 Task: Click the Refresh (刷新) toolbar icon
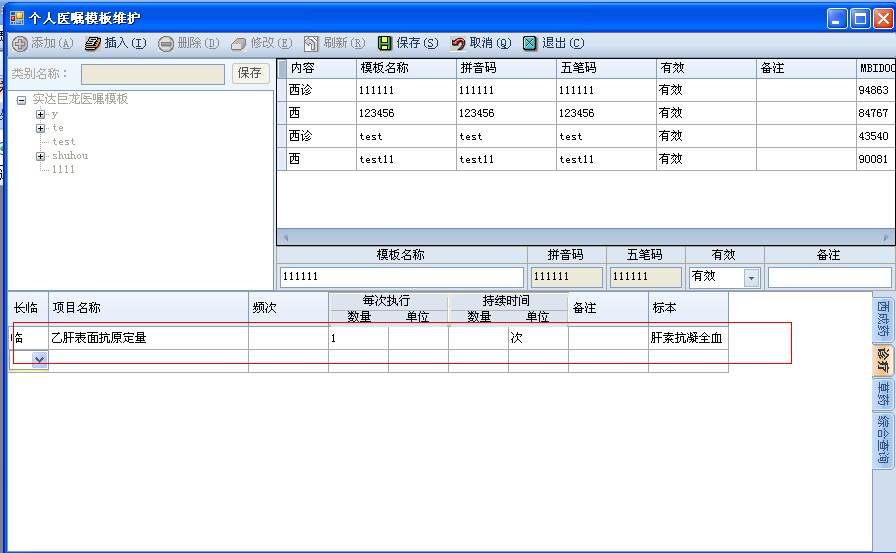pyautogui.click(x=311, y=43)
